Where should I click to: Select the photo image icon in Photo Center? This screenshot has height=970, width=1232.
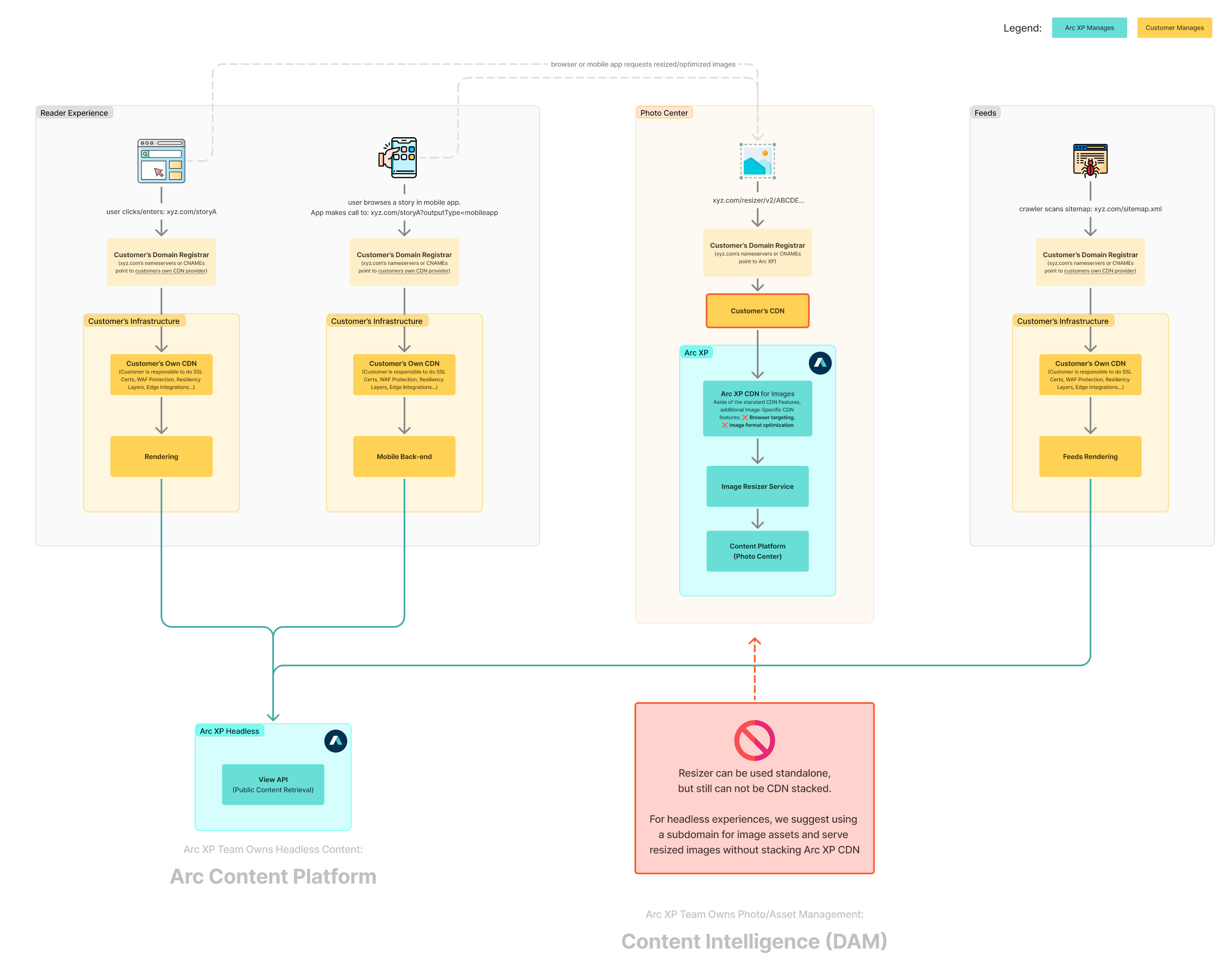757,161
